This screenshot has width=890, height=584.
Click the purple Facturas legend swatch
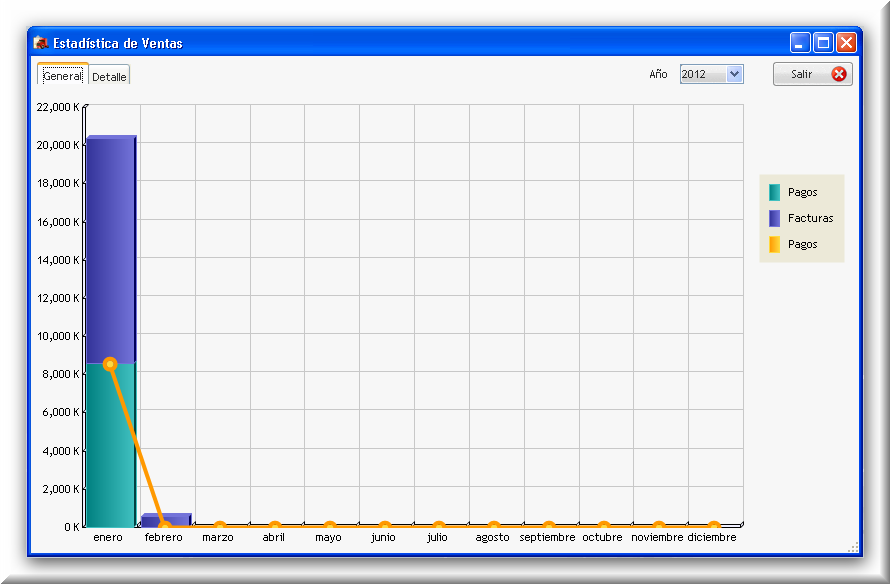point(774,219)
